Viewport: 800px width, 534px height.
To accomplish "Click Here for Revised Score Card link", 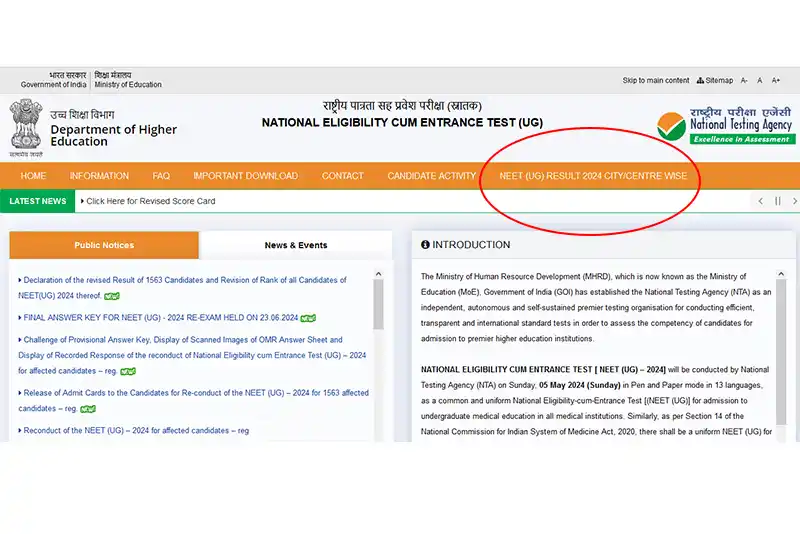I will [151, 201].
